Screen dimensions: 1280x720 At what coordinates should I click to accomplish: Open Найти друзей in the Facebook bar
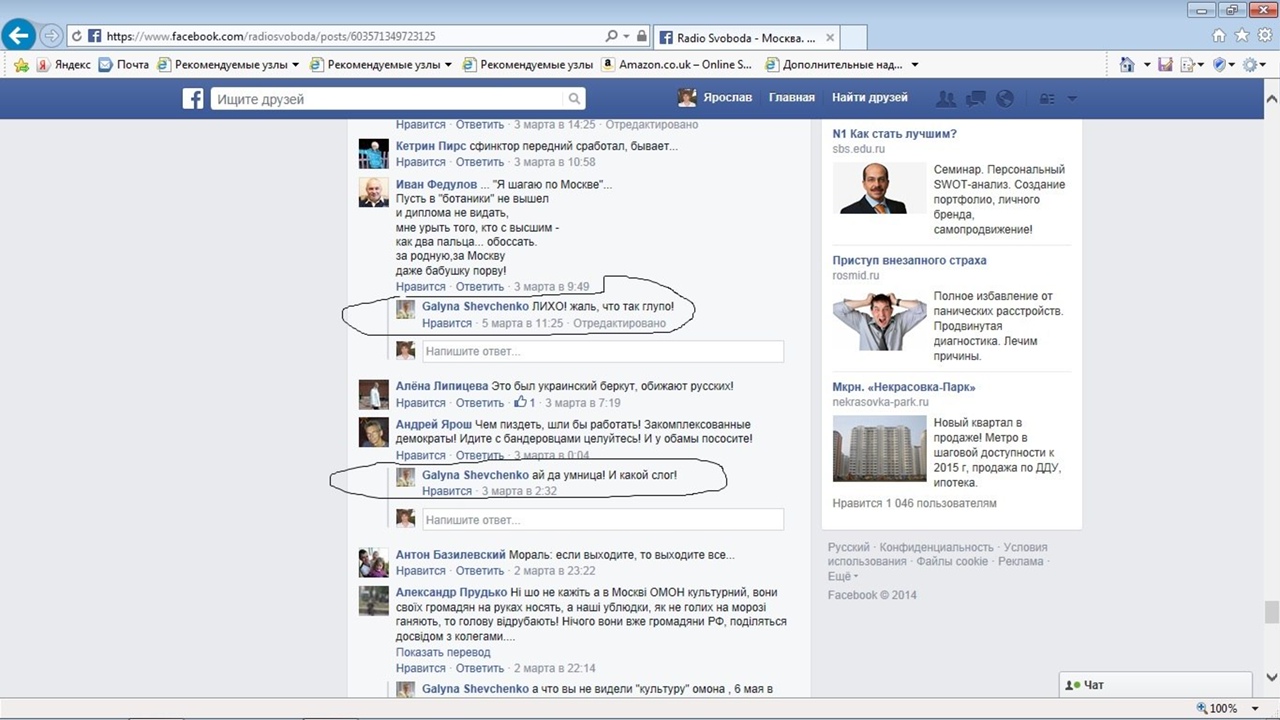(x=869, y=98)
